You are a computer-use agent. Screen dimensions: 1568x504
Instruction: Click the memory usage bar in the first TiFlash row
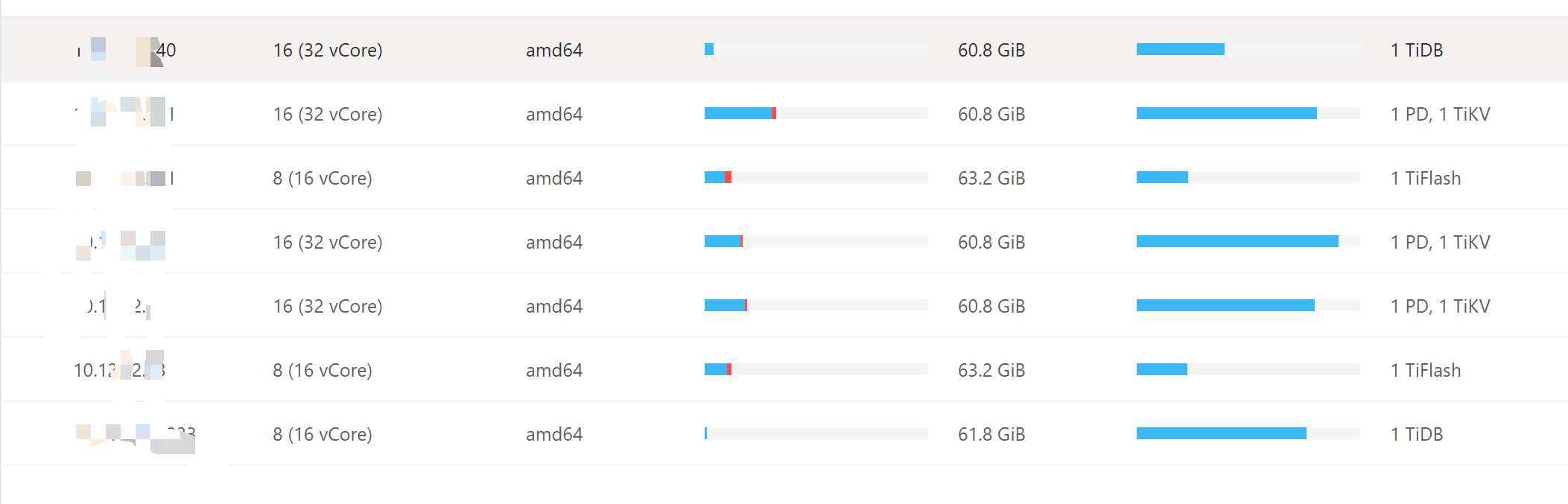(1248, 177)
